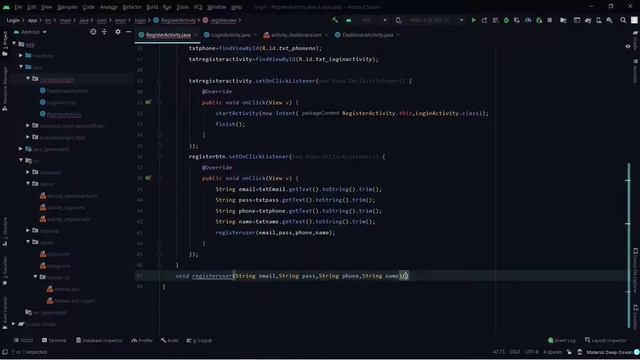Select the RegisterActivity.java editor tab

(x=167, y=35)
